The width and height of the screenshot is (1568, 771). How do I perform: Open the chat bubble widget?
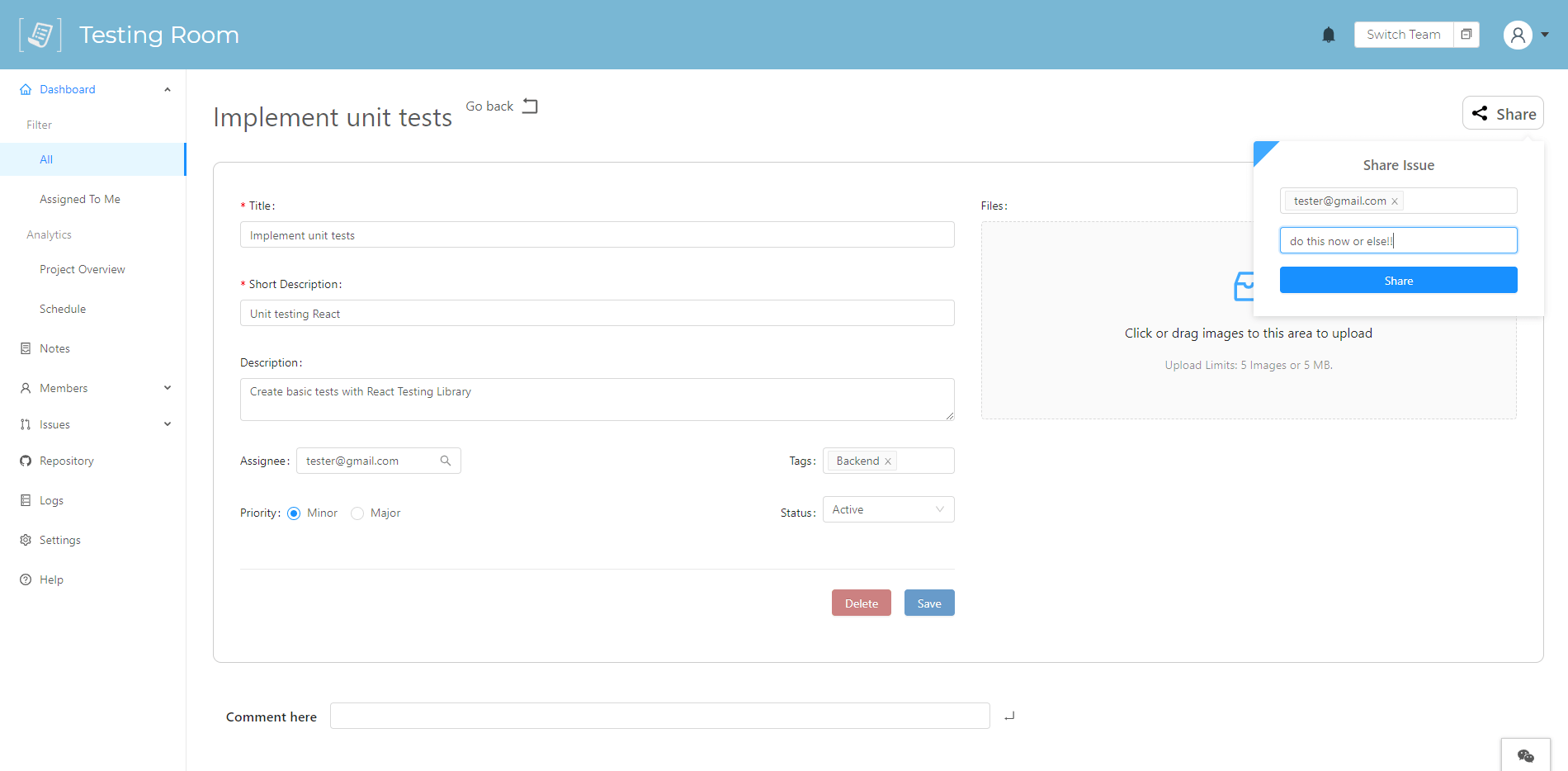coord(1526,755)
